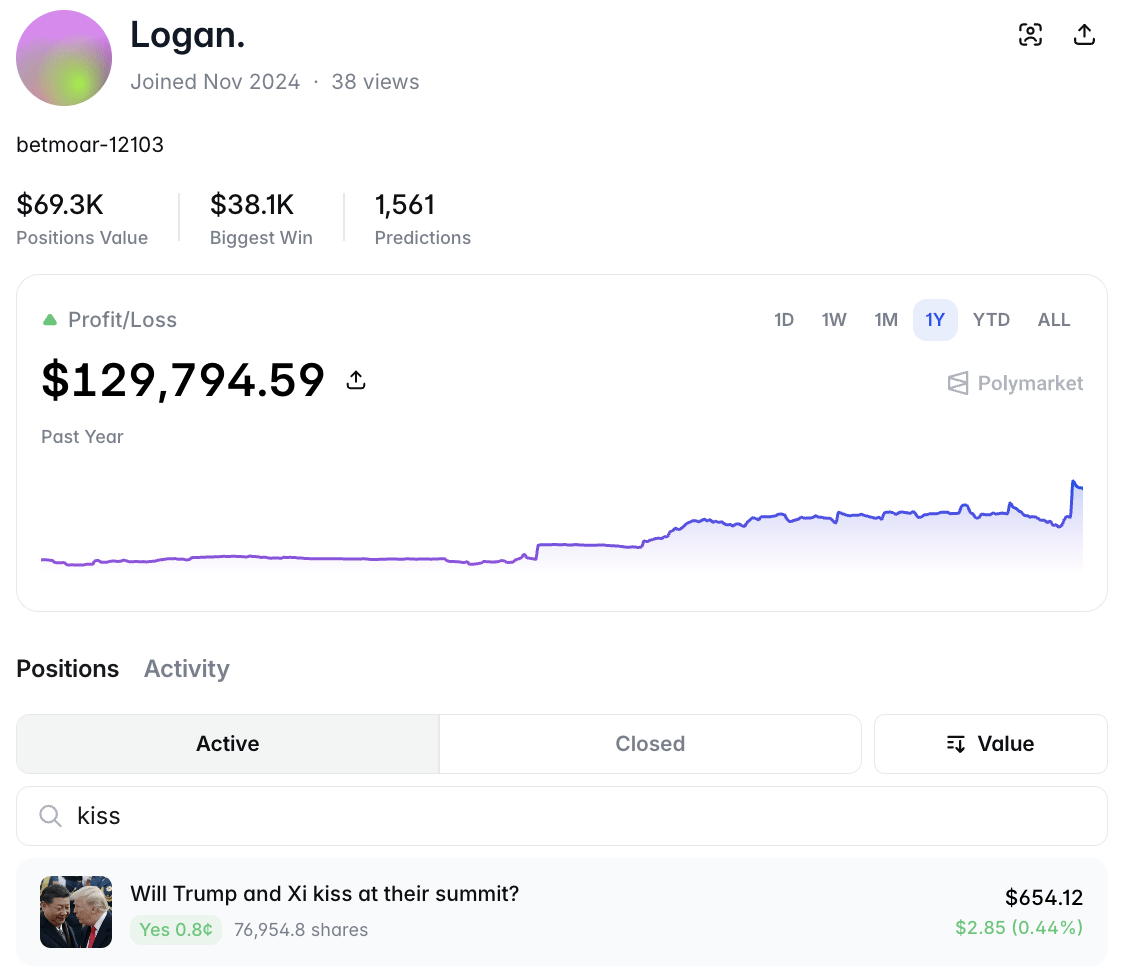Show Closed positions

[650, 743]
